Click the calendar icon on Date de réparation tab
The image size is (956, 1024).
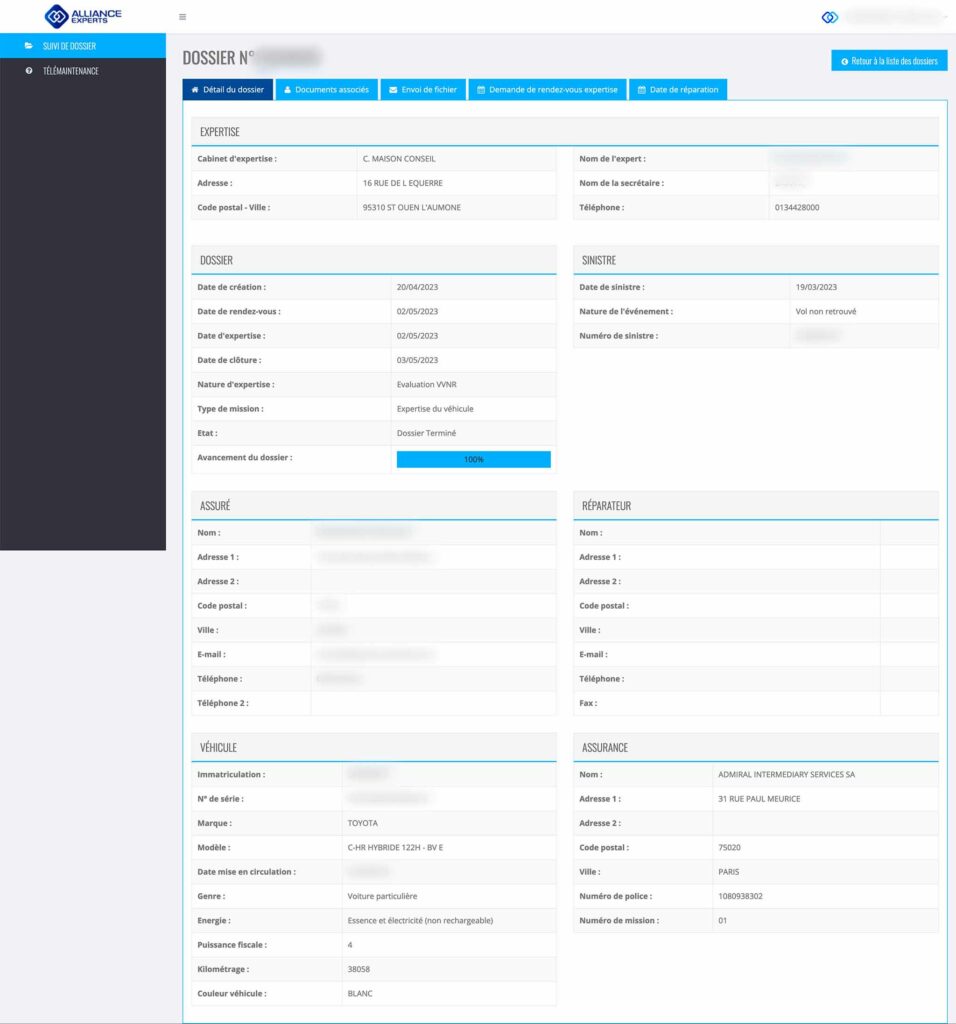[642, 90]
